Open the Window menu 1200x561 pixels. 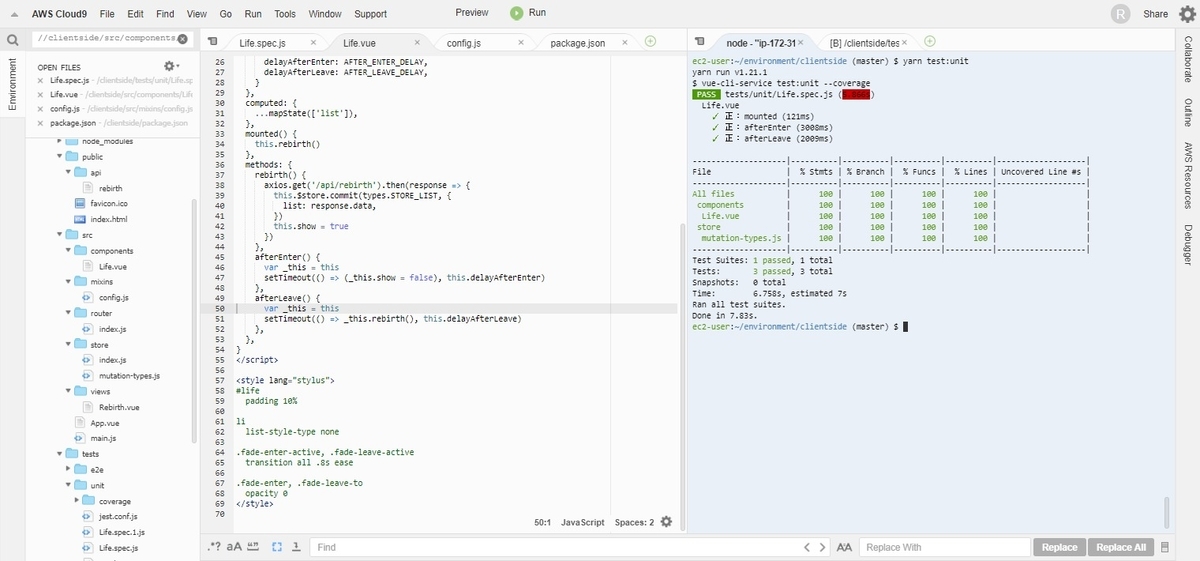[325, 14]
